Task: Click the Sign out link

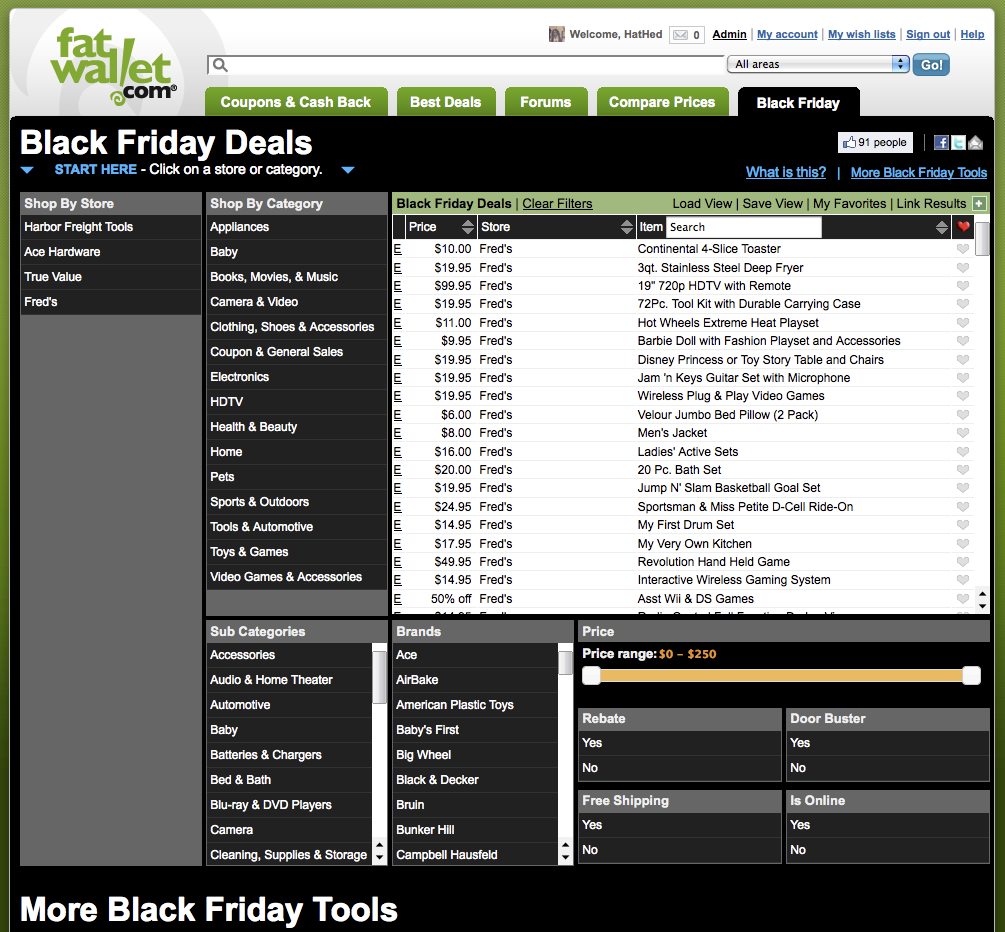Action: [x=927, y=35]
